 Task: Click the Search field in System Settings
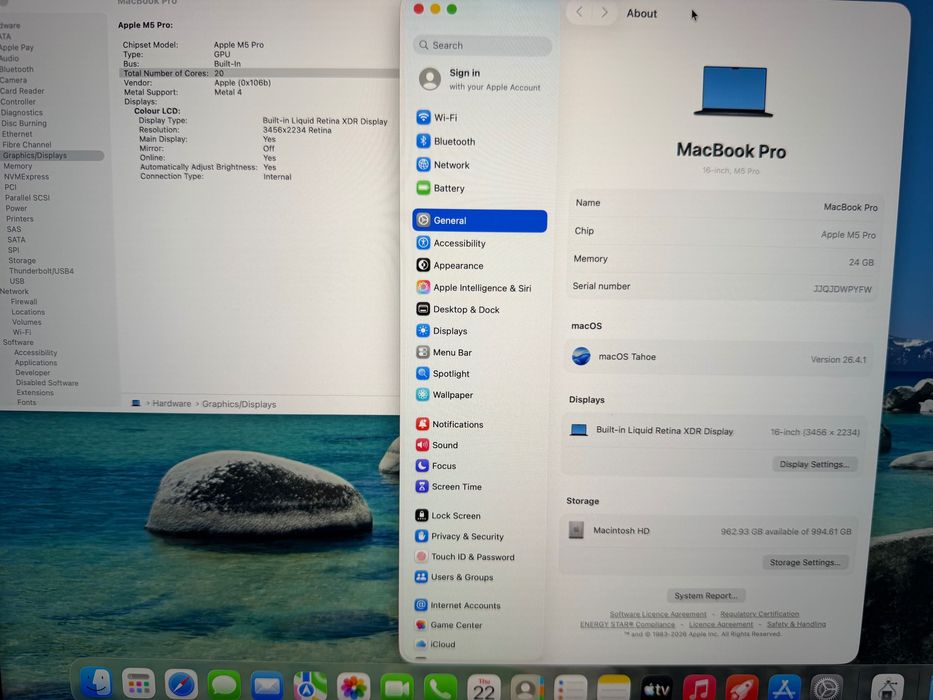[x=482, y=45]
